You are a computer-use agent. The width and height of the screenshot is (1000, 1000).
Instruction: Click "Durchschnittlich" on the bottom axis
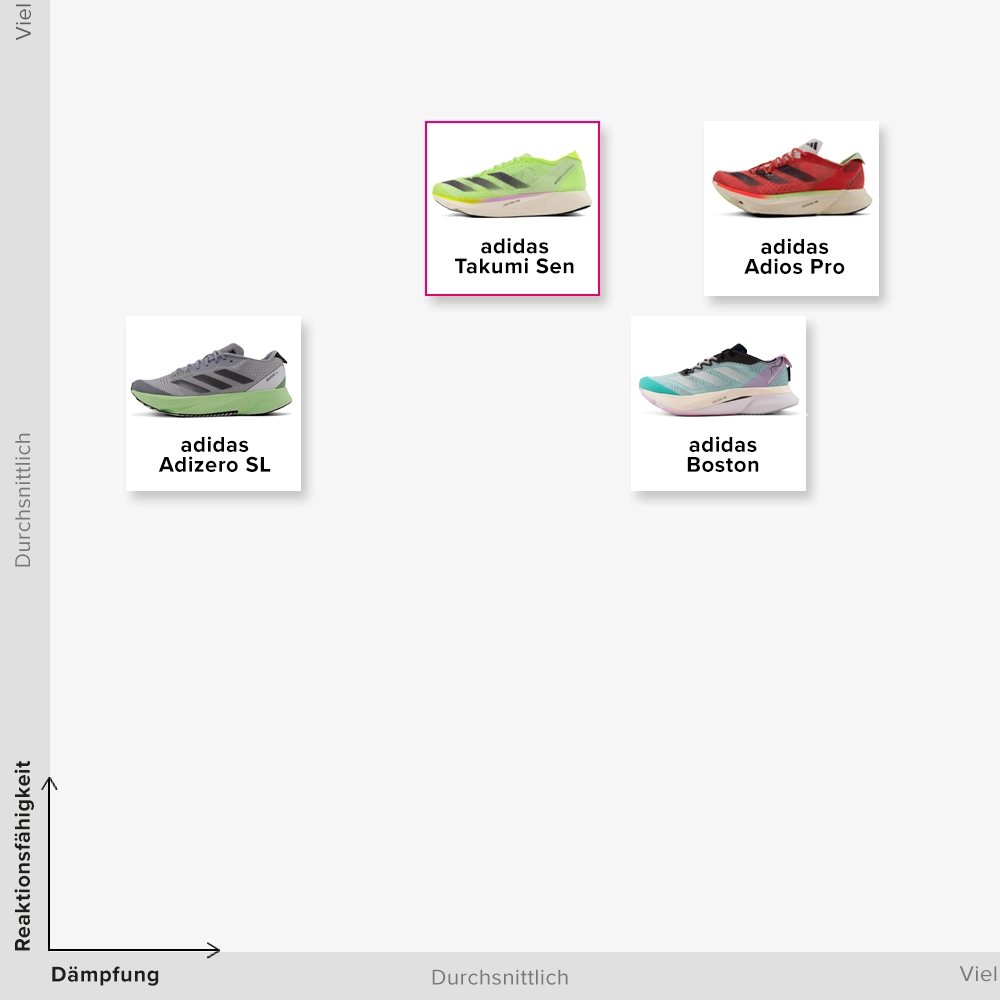[499, 977]
